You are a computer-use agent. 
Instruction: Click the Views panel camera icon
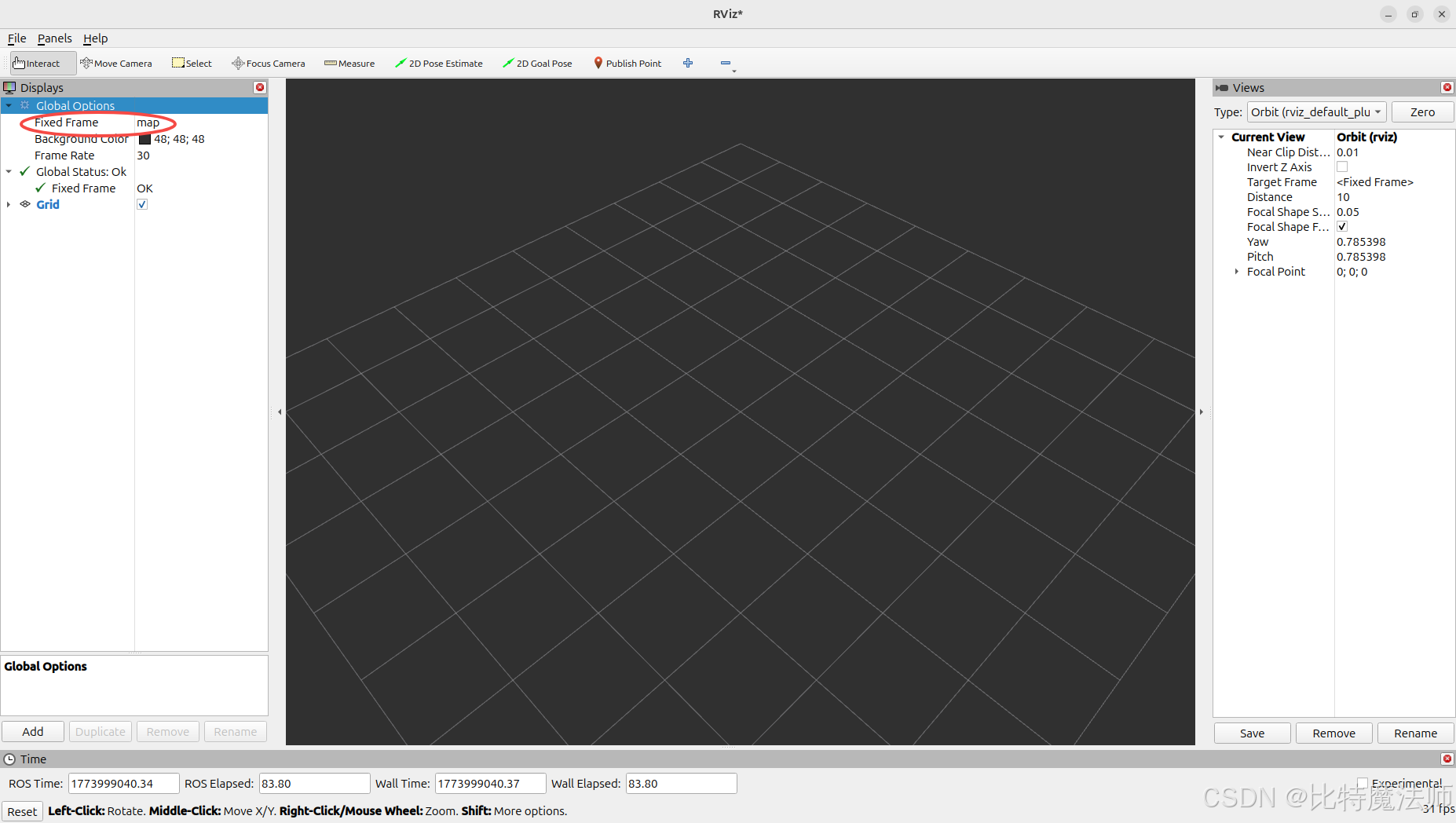[1221, 88]
